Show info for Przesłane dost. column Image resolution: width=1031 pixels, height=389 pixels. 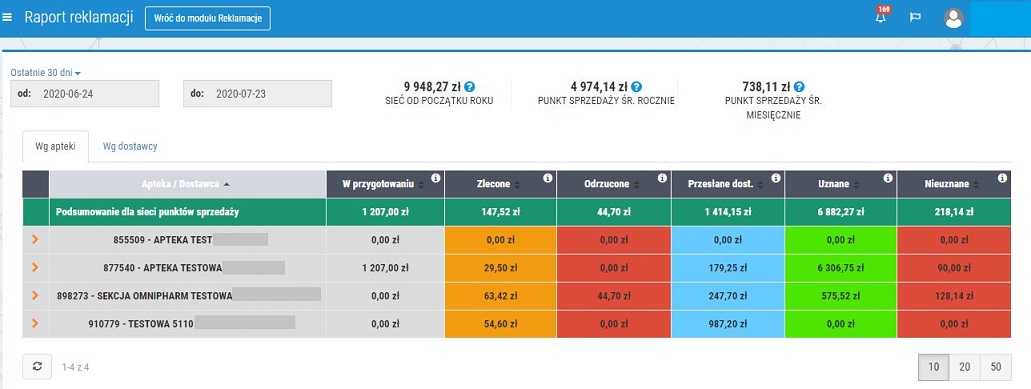point(776,178)
